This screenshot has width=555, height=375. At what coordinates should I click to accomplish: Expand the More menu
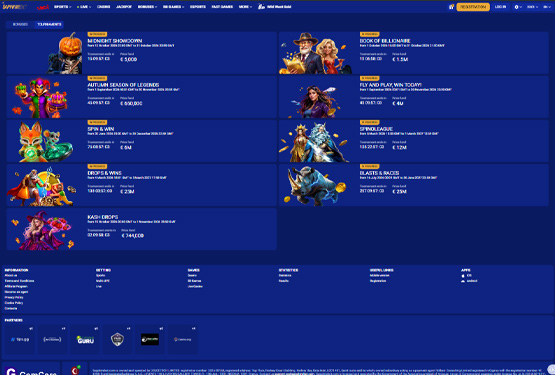[x=245, y=7]
